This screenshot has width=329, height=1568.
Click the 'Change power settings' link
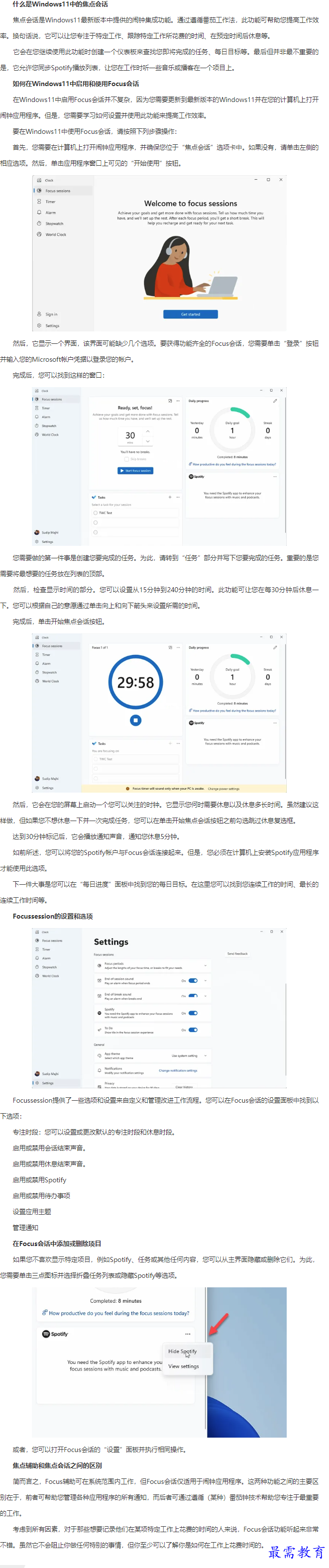pos(223,788)
